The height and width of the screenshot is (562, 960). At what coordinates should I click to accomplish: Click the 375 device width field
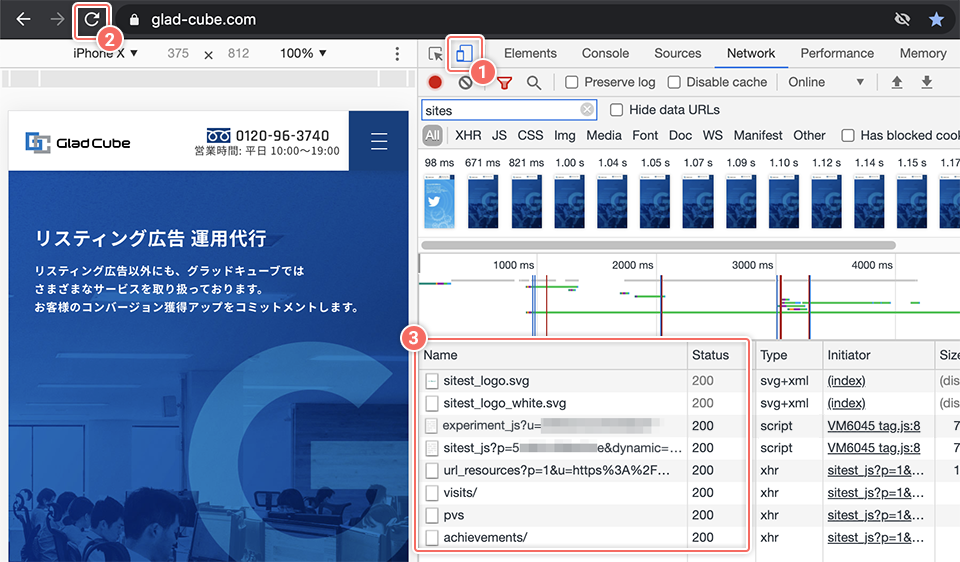(x=178, y=53)
